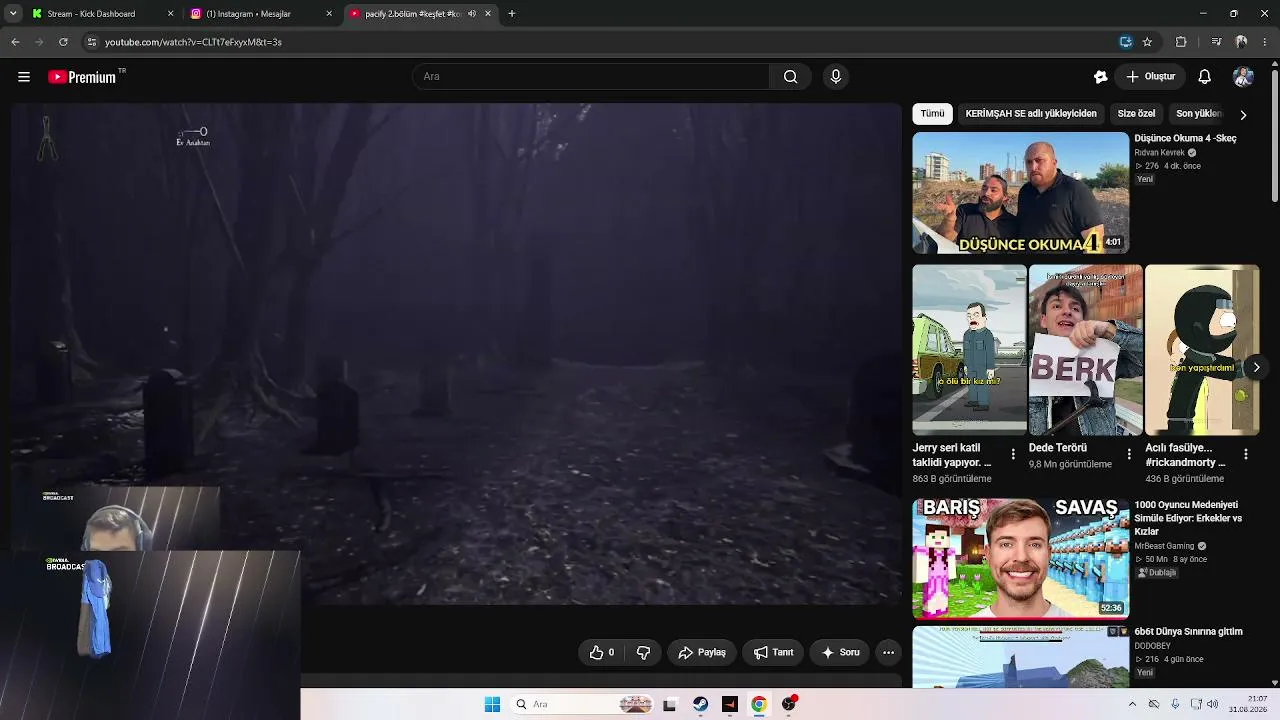Open Task View on the taskbar
1280x720 pixels.
point(670,704)
